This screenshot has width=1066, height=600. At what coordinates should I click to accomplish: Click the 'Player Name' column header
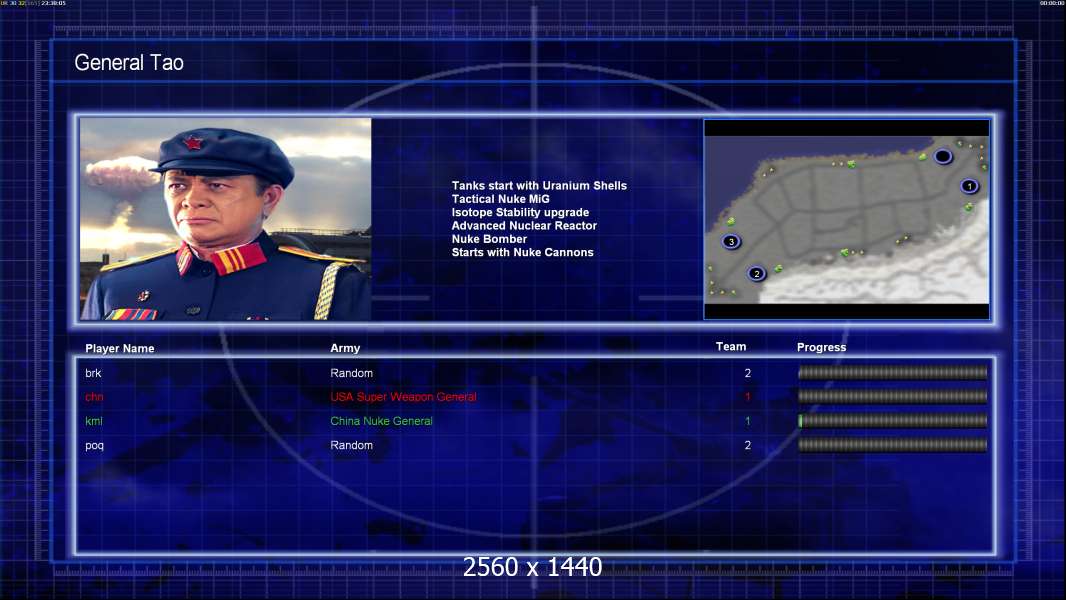(x=120, y=349)
